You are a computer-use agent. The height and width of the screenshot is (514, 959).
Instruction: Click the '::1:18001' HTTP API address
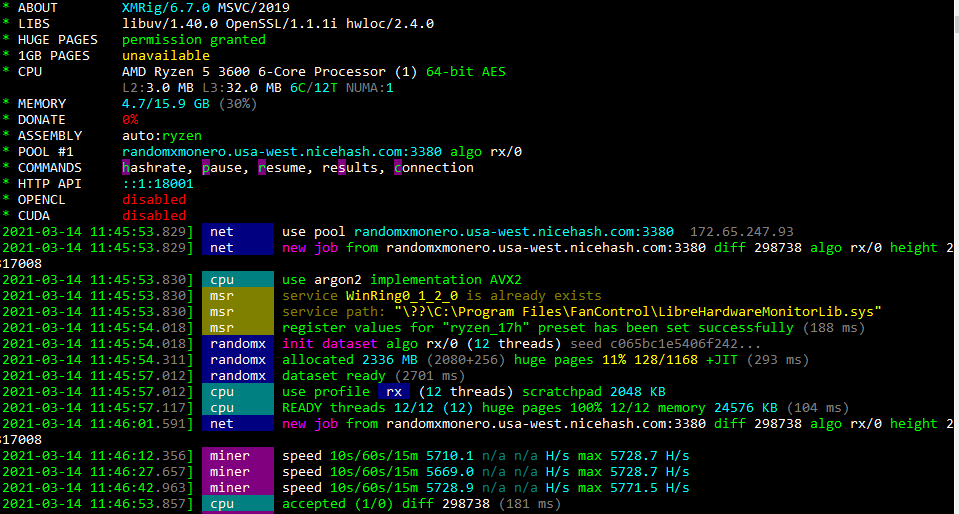click(158, 184)
